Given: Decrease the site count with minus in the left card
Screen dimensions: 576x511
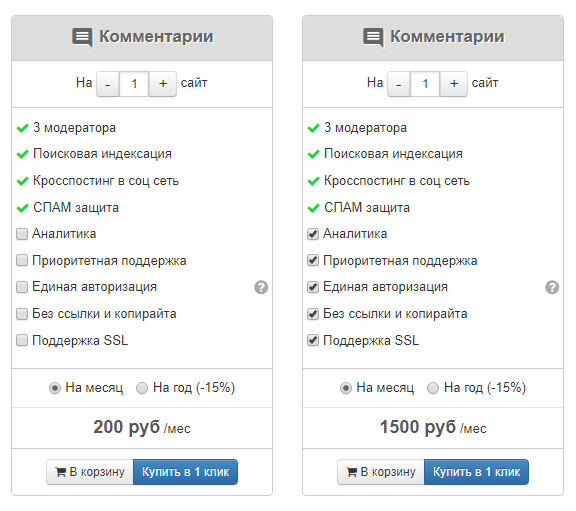Looking at the screenshot, I should click(108, 84).
